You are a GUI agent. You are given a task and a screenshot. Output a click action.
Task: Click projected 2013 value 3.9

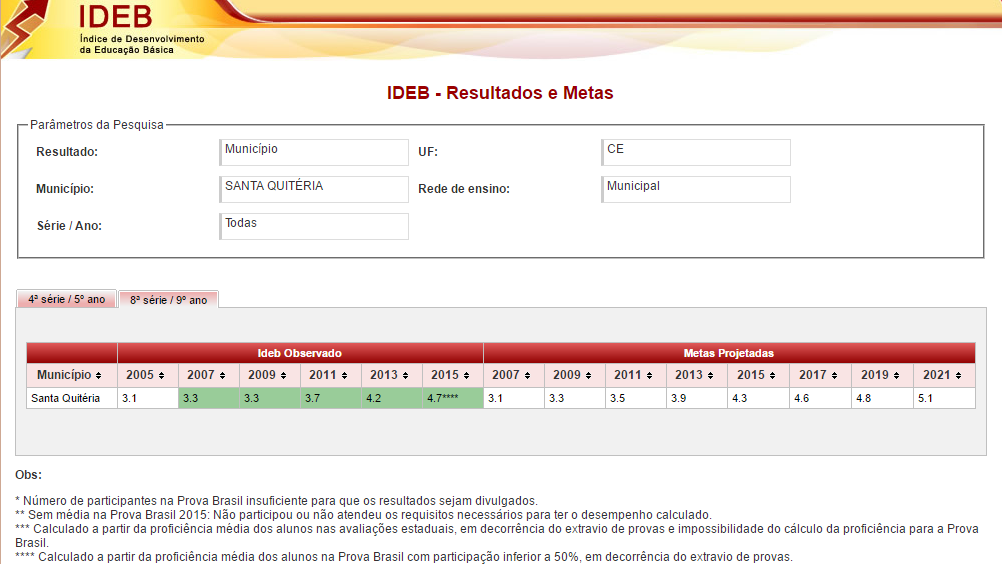(x=697, y=398)
